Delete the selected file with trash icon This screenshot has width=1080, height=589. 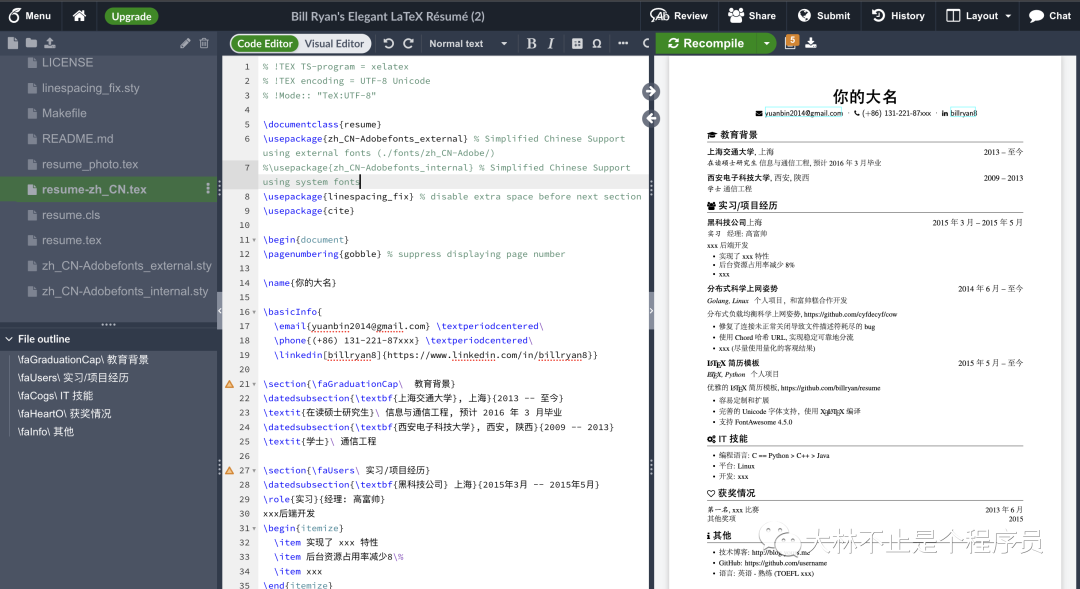tap(204, 43)
